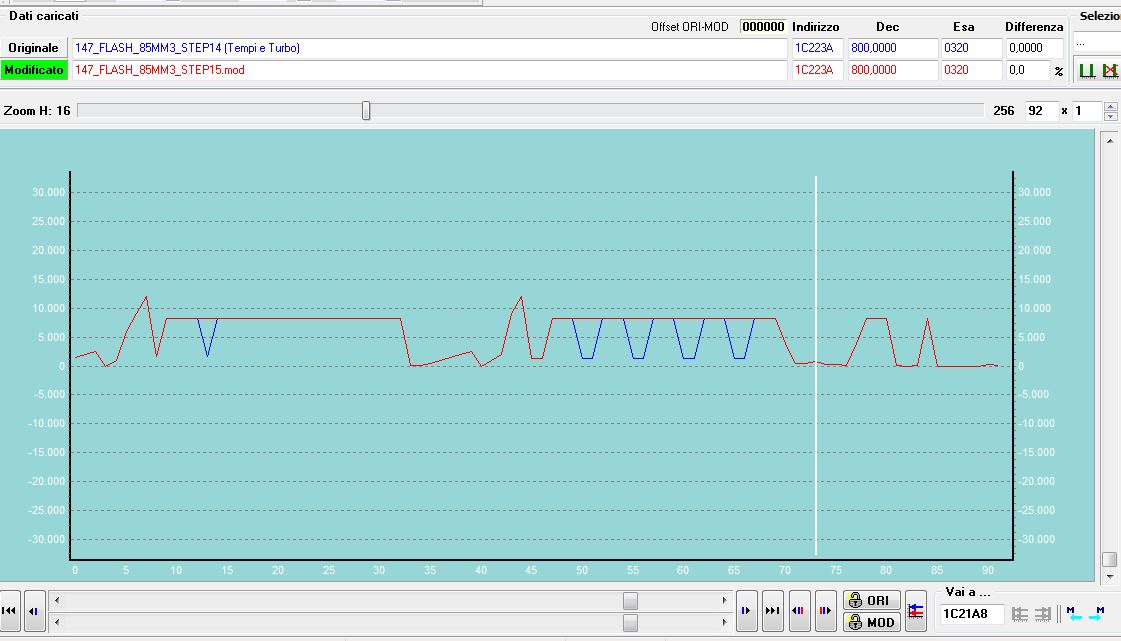Jump to the last data position button
The width and height of the screenshot is (1121, 641).
pyautogui.click(x=772, y=611)
